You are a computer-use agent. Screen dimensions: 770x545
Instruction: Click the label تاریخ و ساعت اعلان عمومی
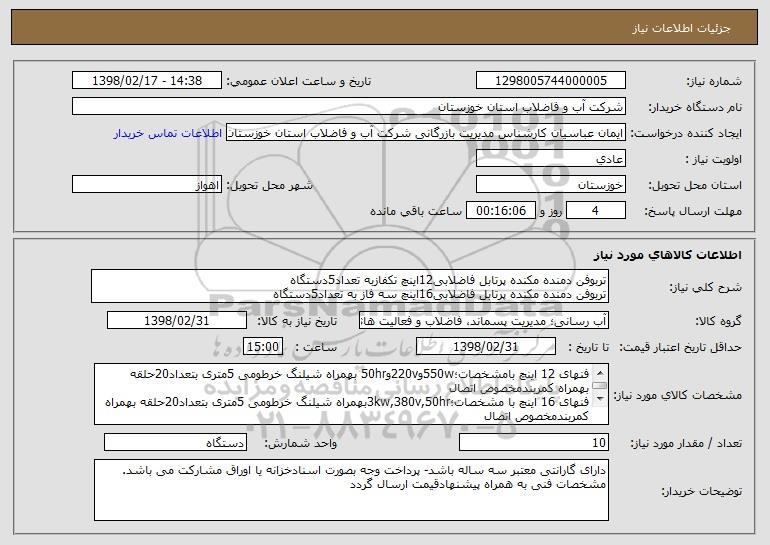[299, 81]
